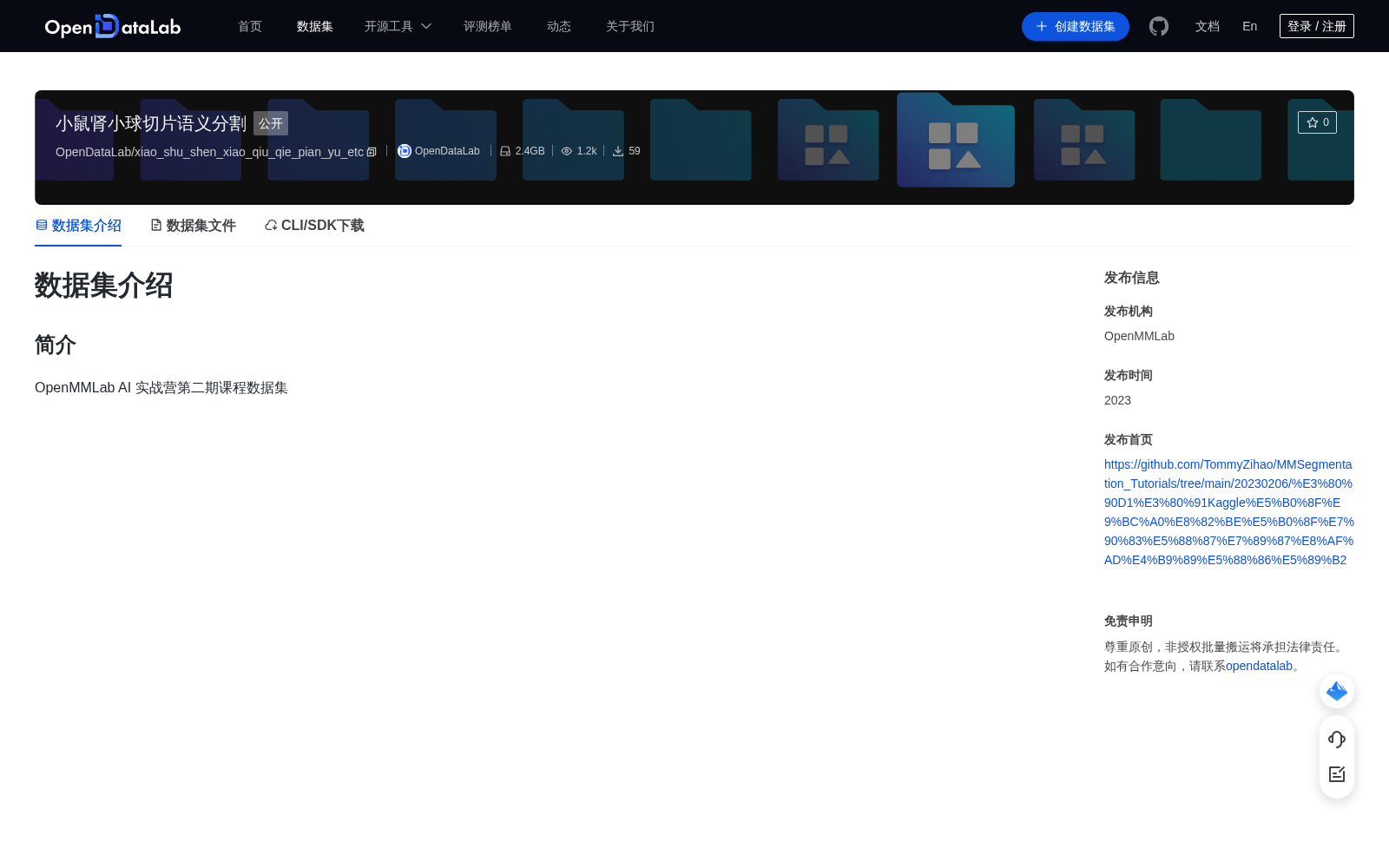Click the 2023 publish year text
This screenshot has width=1389, height=868.
(x=1117, y=400)
